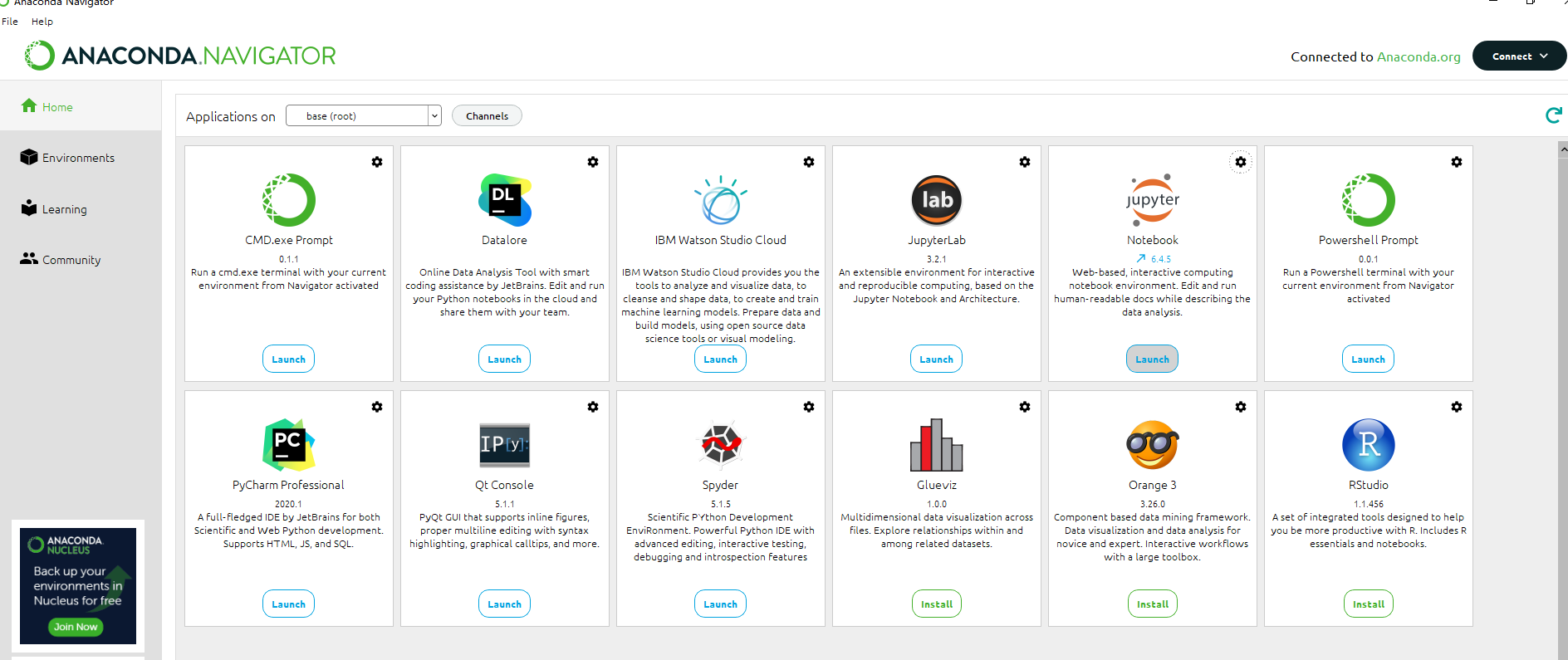Click RStudio version 1.1.456 text

pyautogui.click(x=1369, y=504)
